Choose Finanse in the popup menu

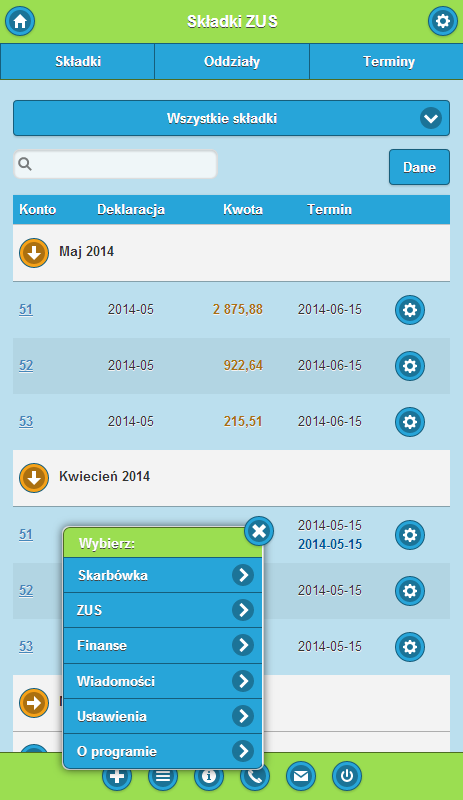[x=163, y=645]
